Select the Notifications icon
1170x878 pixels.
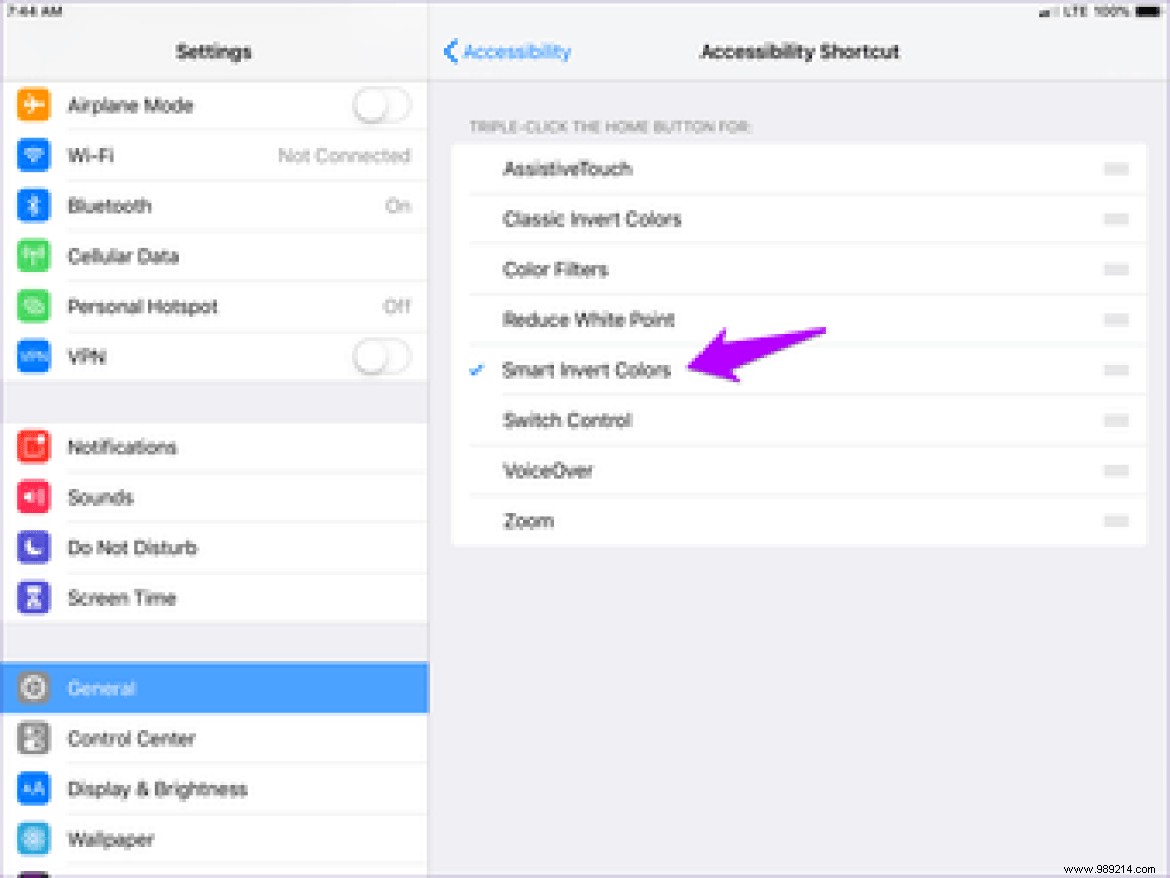36,447
